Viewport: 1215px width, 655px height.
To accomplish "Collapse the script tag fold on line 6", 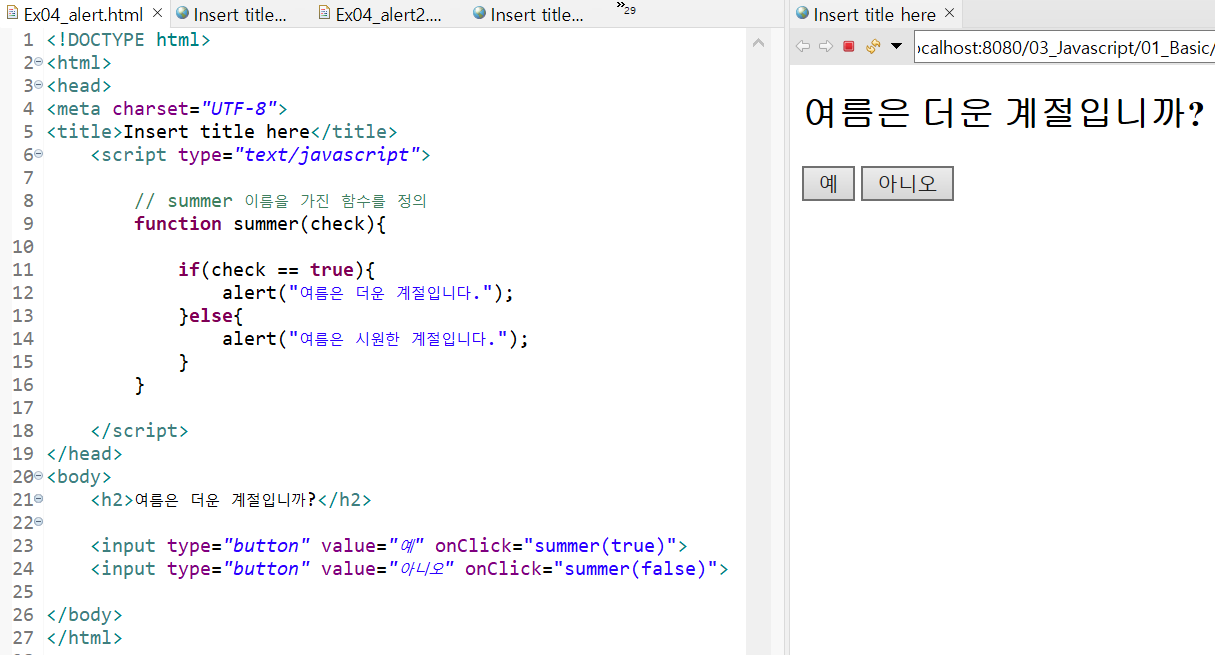I will click(39, 154).
